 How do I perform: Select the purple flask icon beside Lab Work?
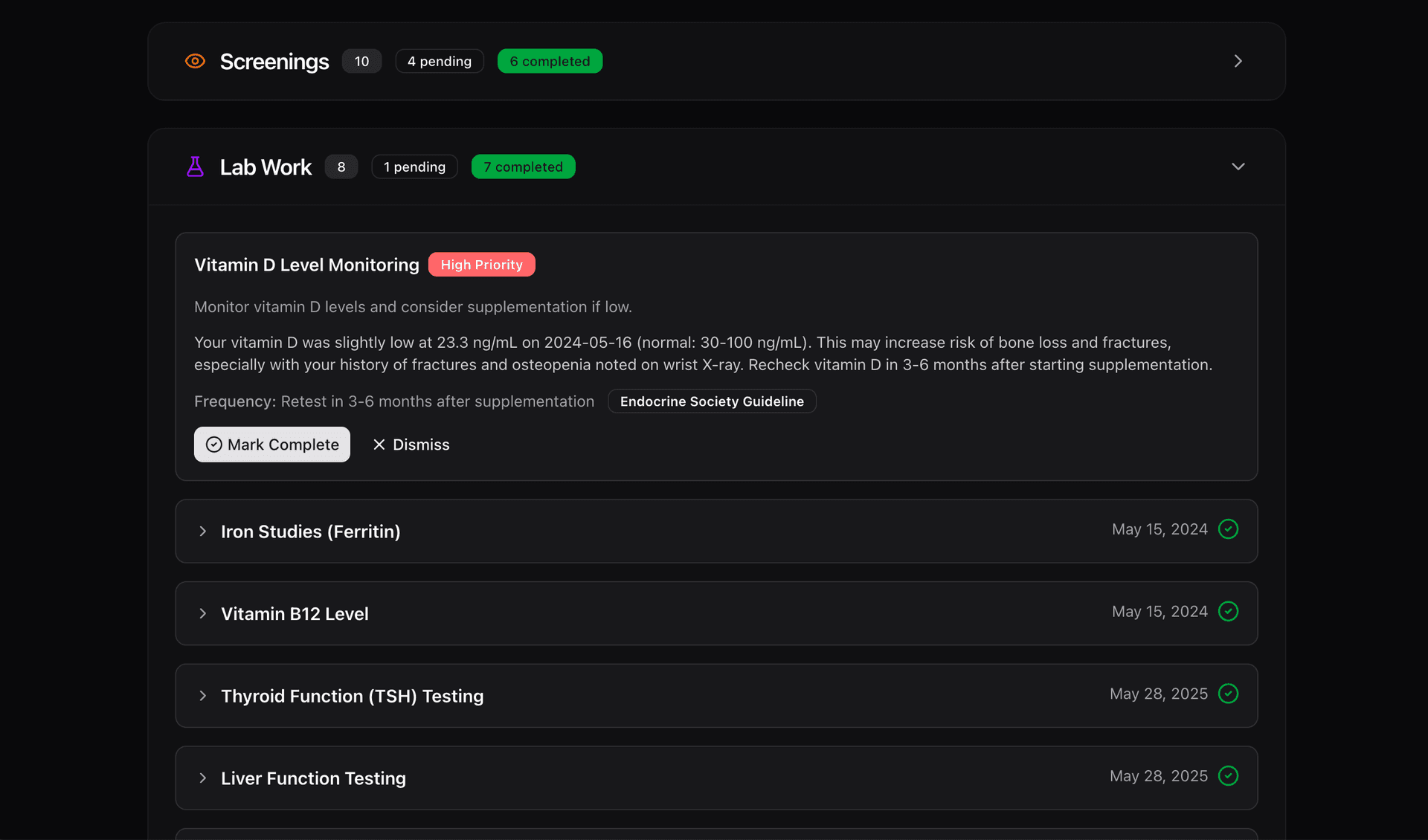pyautogui.click(x=195, y=167)
